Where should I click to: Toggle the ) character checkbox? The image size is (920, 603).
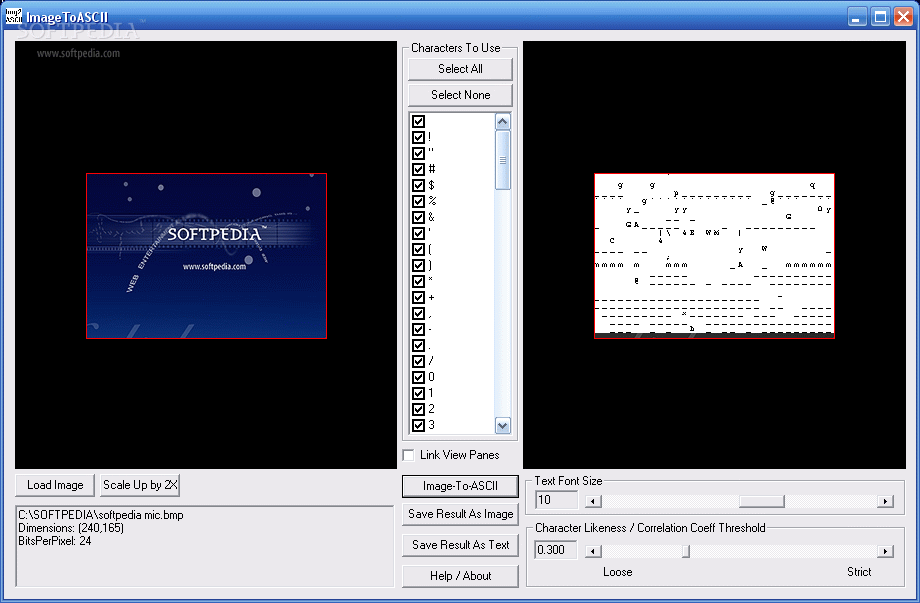(x=418, y=265)
